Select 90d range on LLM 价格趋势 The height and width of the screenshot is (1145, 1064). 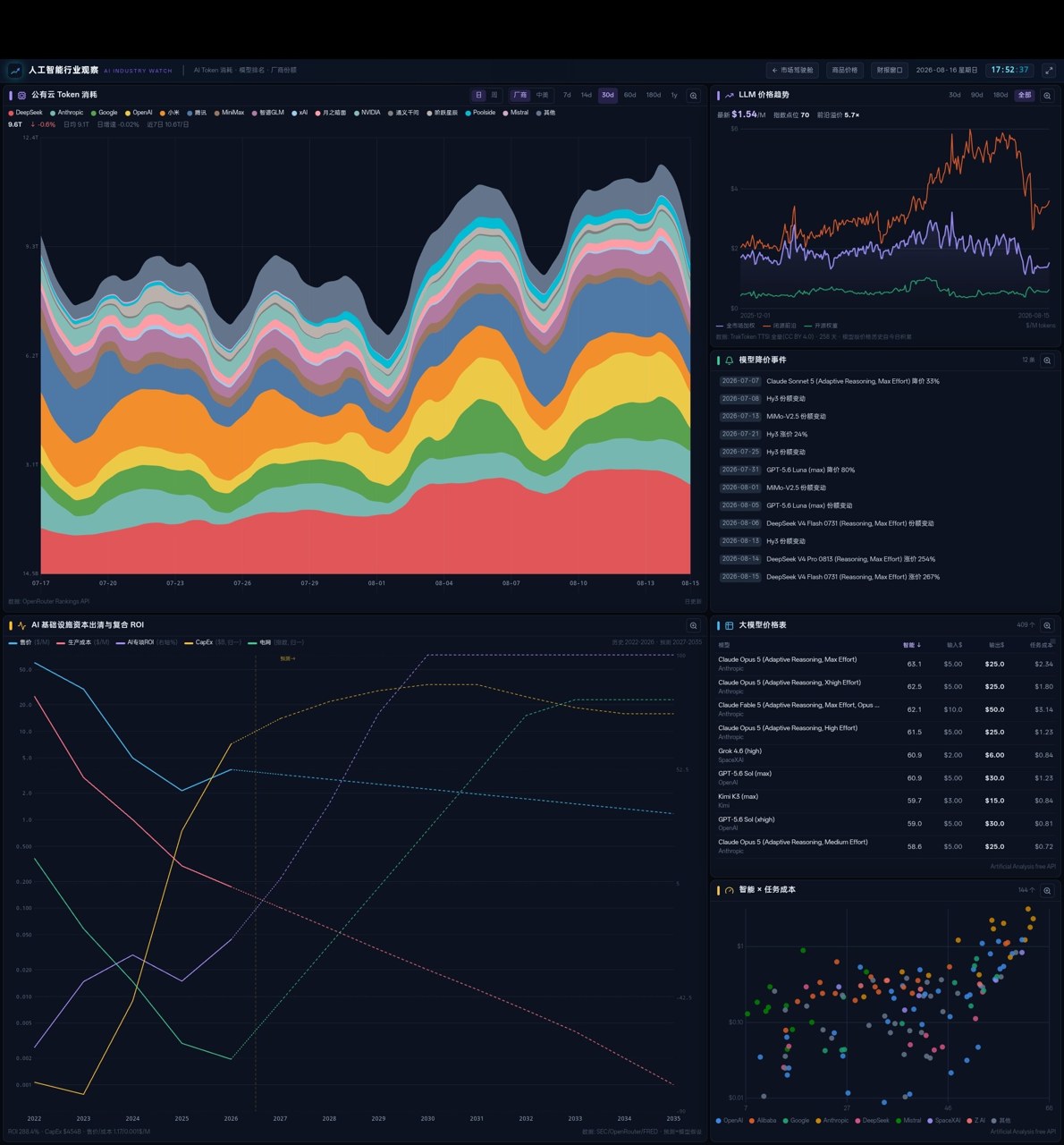point(977,95)
